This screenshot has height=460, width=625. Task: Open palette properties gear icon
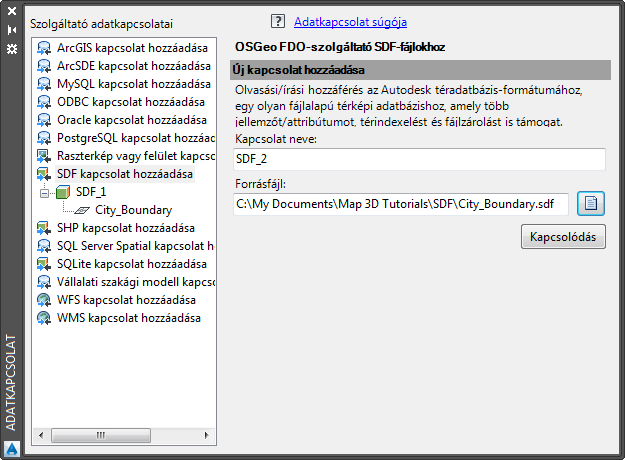12,49
